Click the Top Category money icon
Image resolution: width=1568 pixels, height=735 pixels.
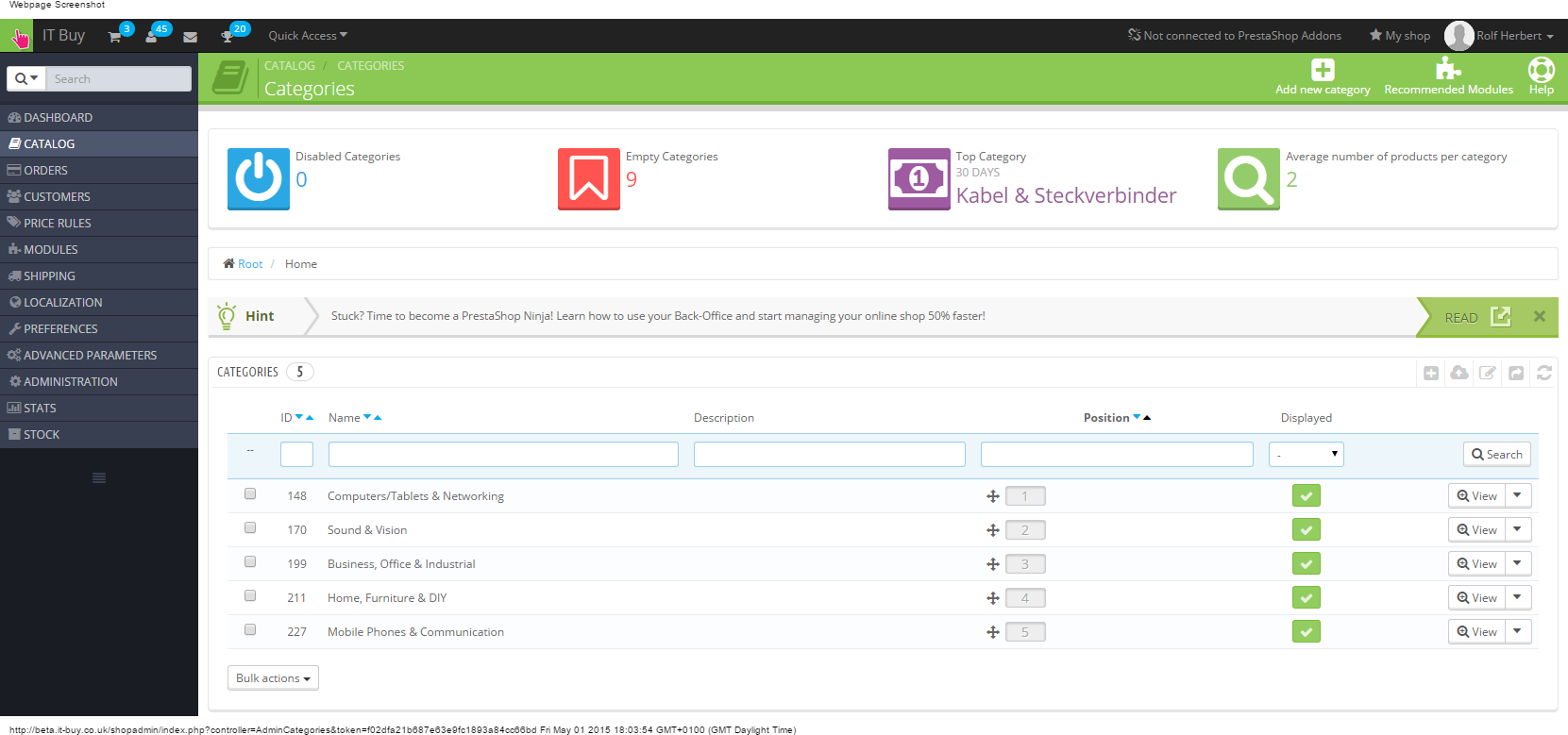click(919, 178)
